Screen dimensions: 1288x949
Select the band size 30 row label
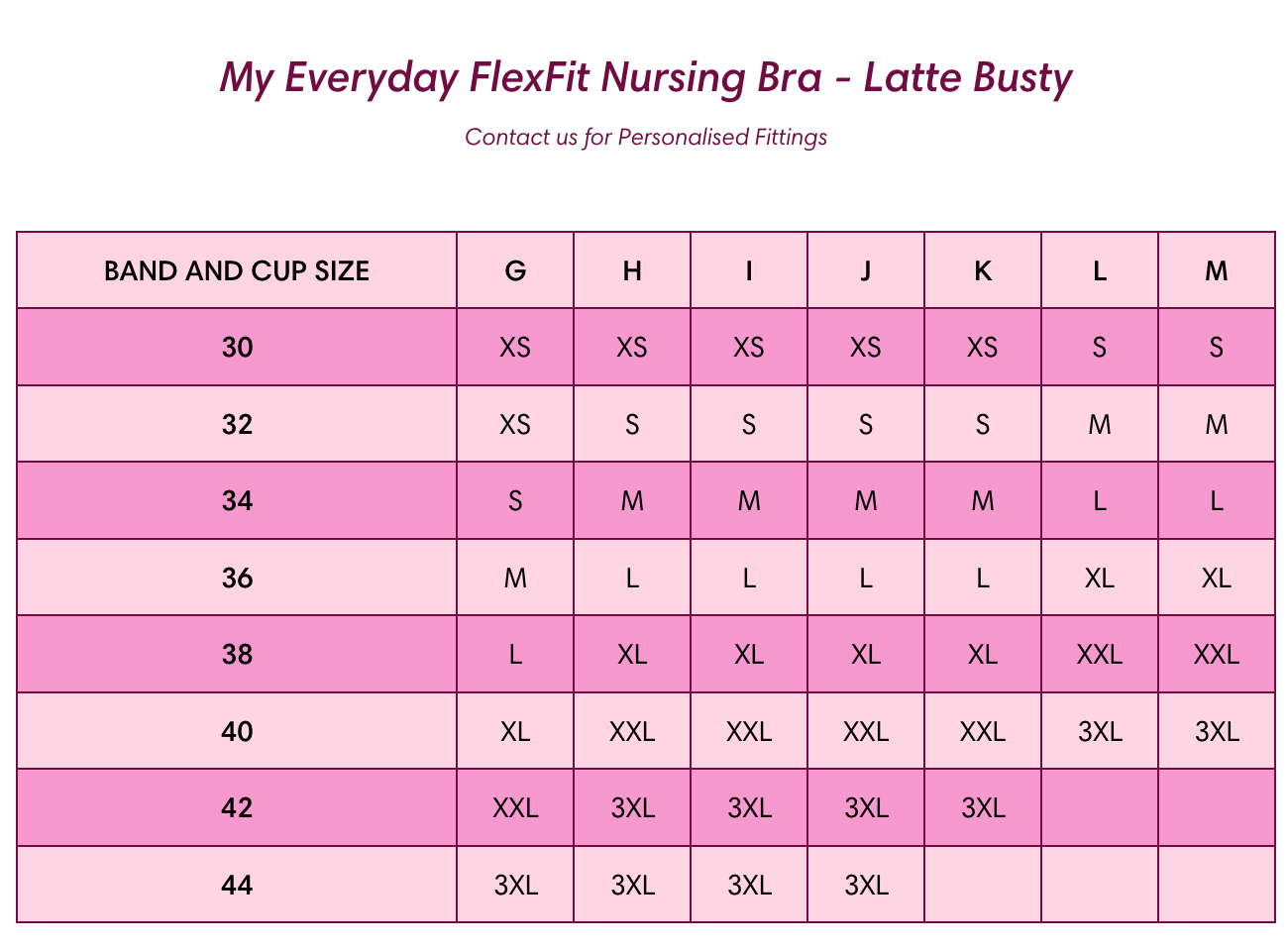237,348
